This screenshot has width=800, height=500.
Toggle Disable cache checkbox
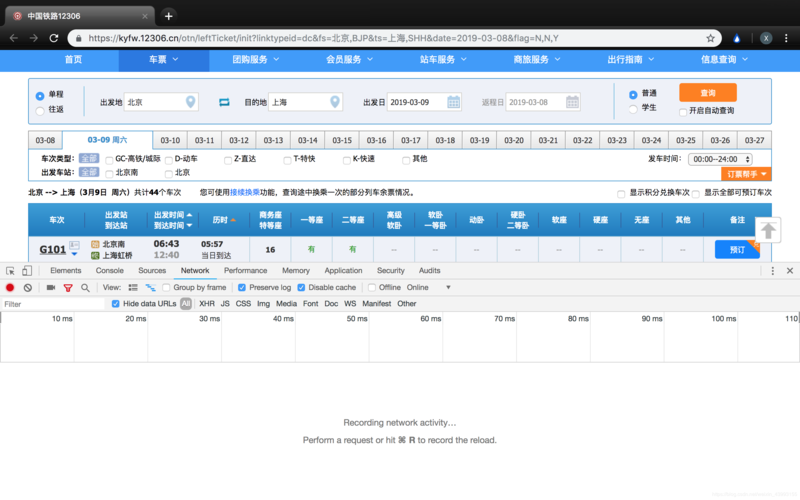[x=301, y=288]
